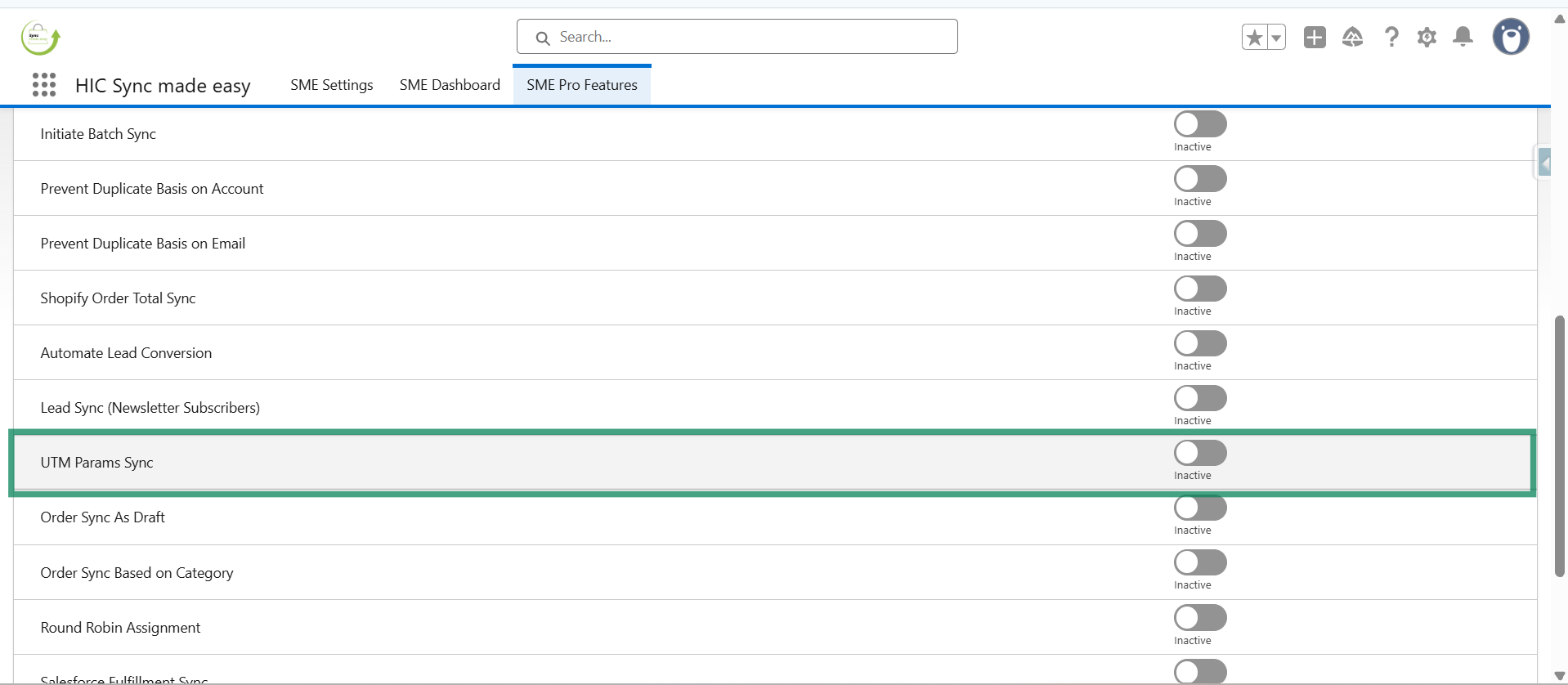Switch to the SME Settings tab
The width and height of the screenshot is (1568, 685).
(331, 85)
